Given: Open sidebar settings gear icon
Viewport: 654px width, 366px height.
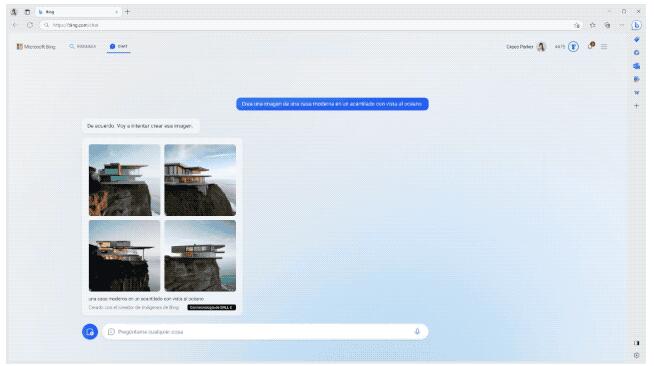Looking at the screenshot, I should (x=636, y=356).
